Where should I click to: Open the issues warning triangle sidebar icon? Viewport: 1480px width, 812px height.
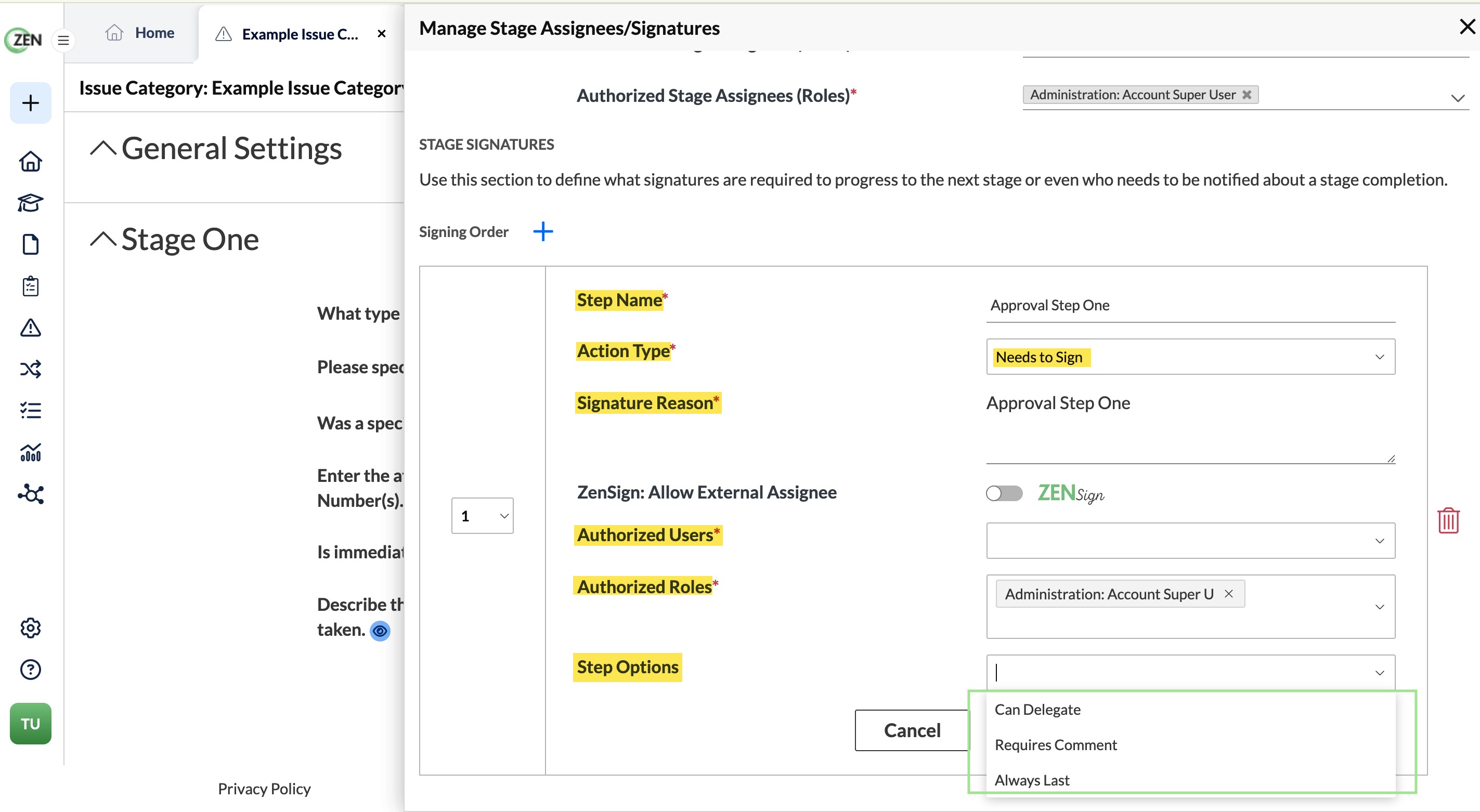pyautogui.click(x=31, y=328)
